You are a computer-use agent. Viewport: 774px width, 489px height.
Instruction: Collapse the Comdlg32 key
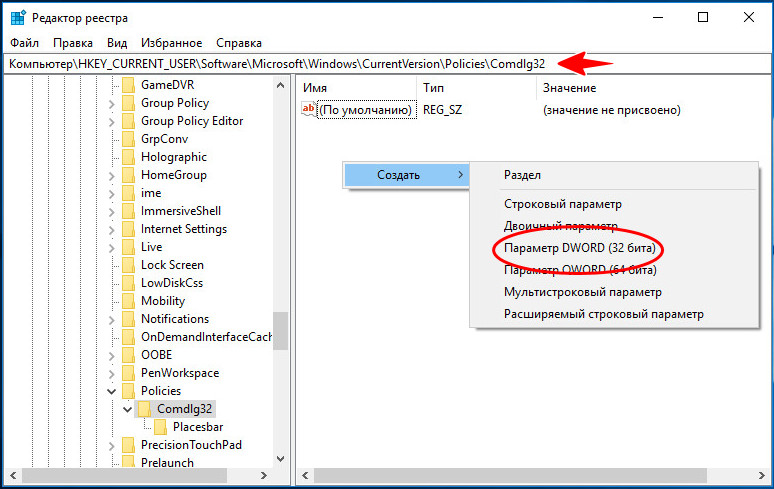(x=127, y=410)
